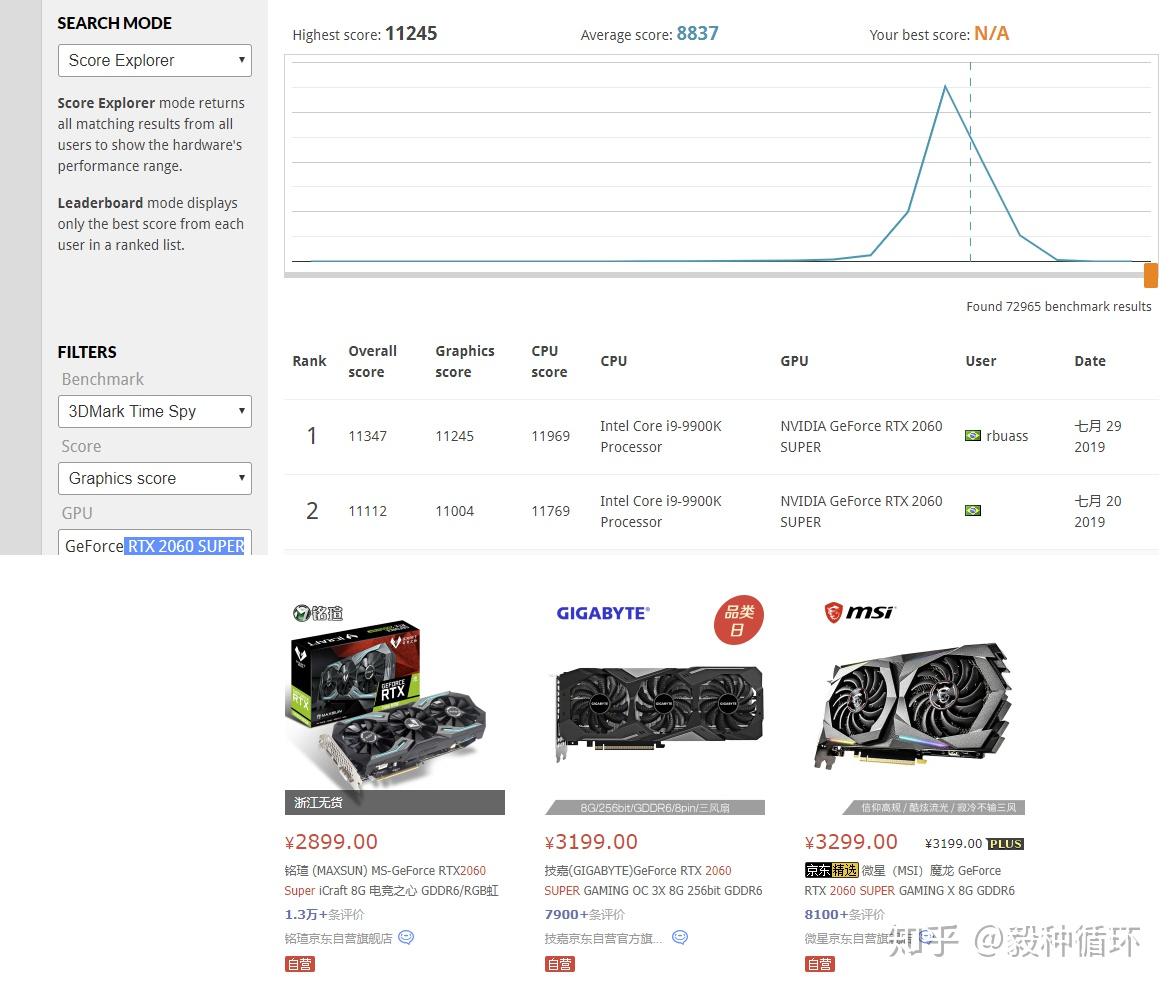
Task: Click Intel Core i9-9900K in rank 1 row
Action: [660, 437]
